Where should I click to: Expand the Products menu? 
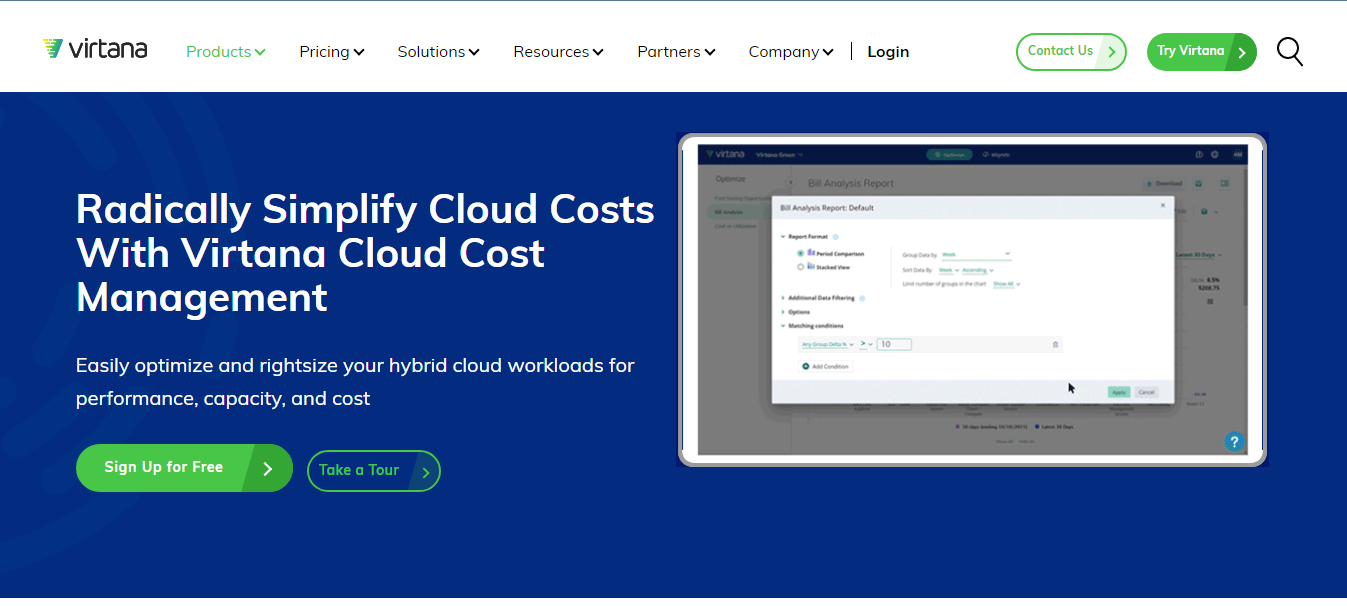pos(226,52)
